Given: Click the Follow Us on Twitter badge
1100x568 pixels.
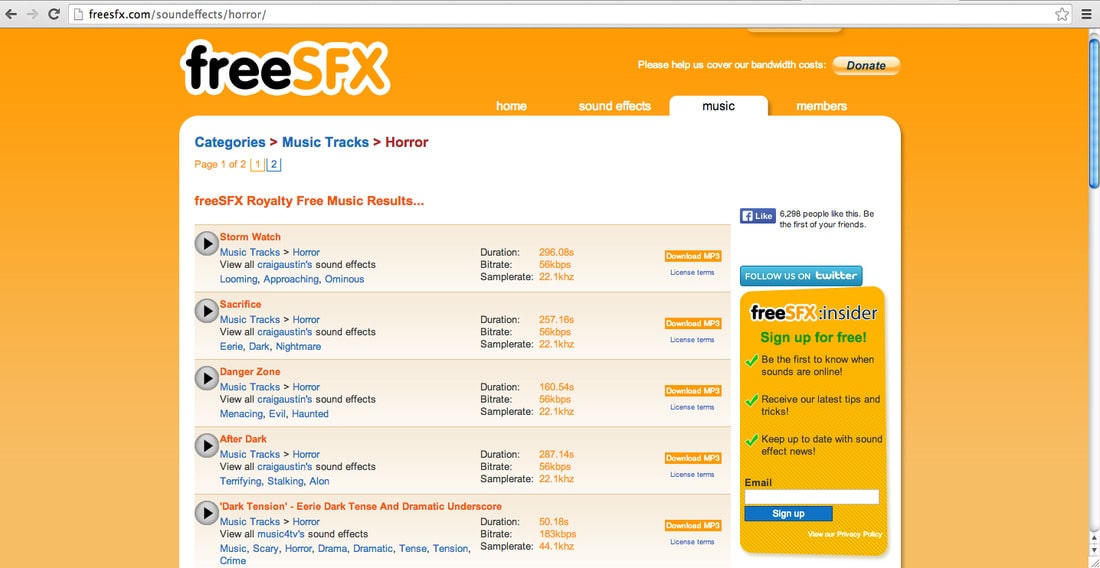Looking at the screenshot, I should tap(801, 276).
